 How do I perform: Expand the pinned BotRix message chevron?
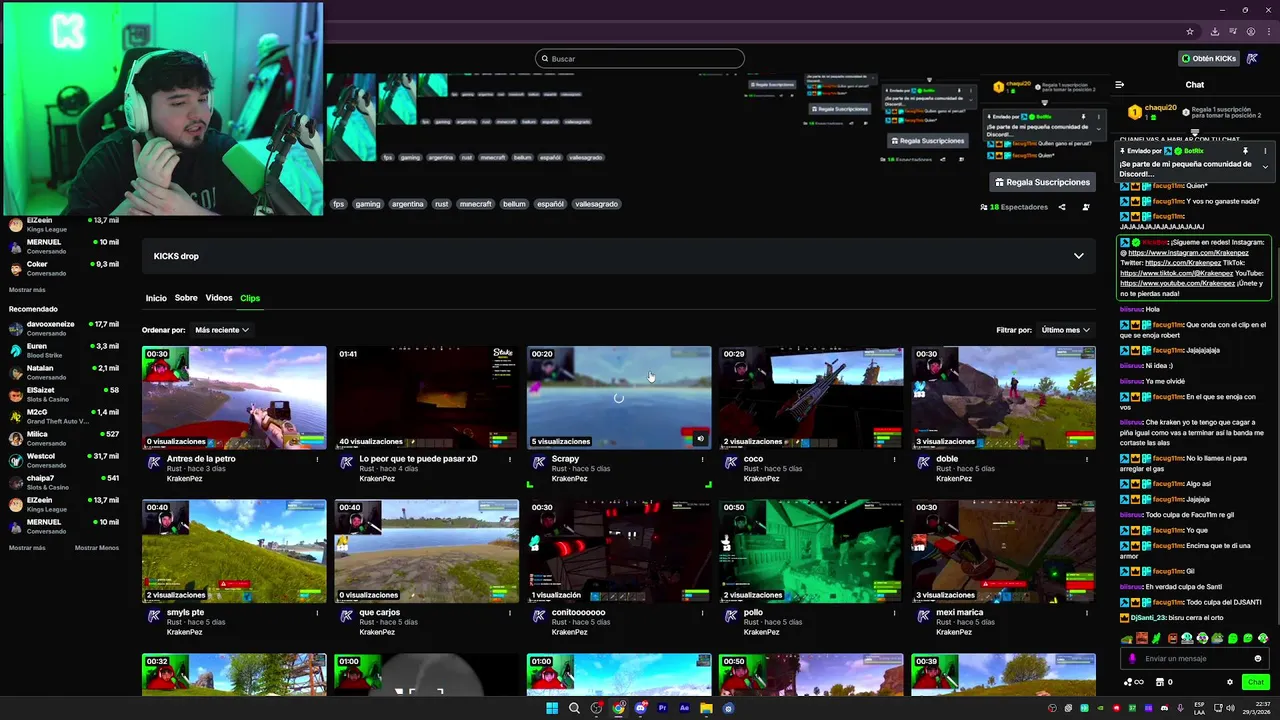pos(1265,167)
